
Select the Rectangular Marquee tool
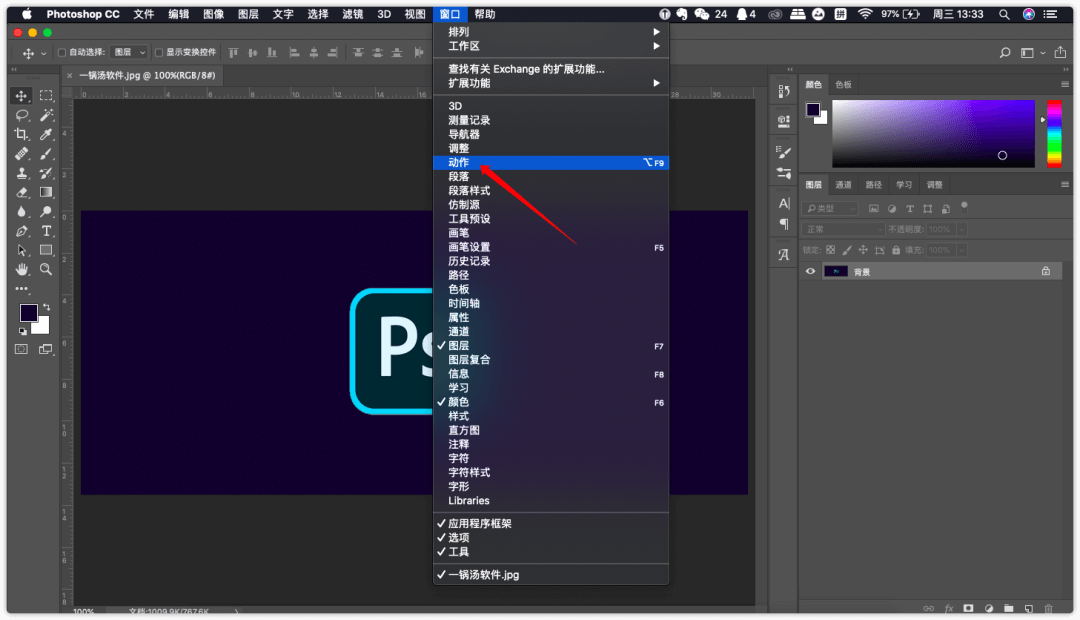(46, 96)
